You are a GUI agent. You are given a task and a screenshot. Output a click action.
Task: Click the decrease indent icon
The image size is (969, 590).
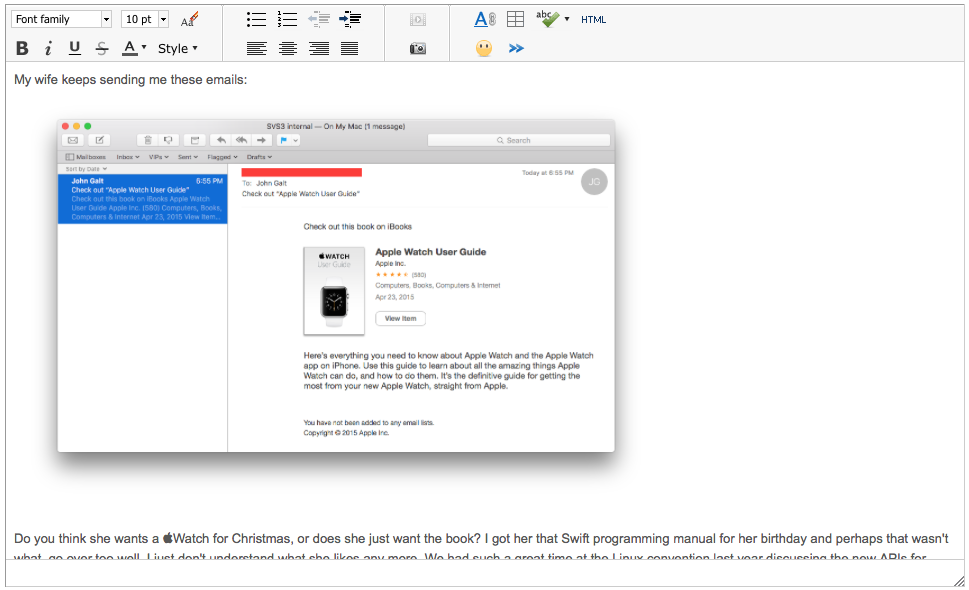(x=319, y=19)
